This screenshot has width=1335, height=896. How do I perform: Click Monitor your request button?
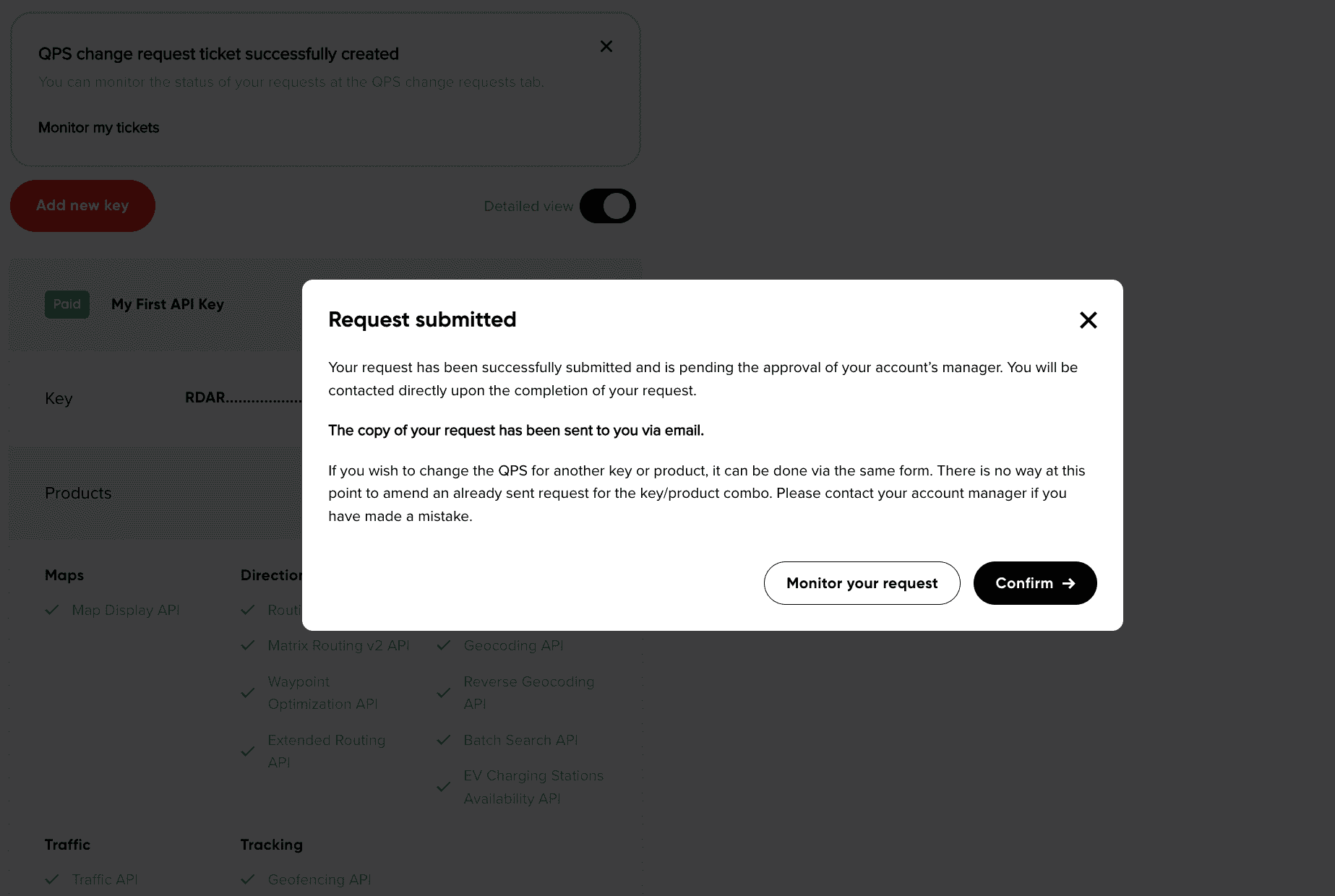point(862,583)
